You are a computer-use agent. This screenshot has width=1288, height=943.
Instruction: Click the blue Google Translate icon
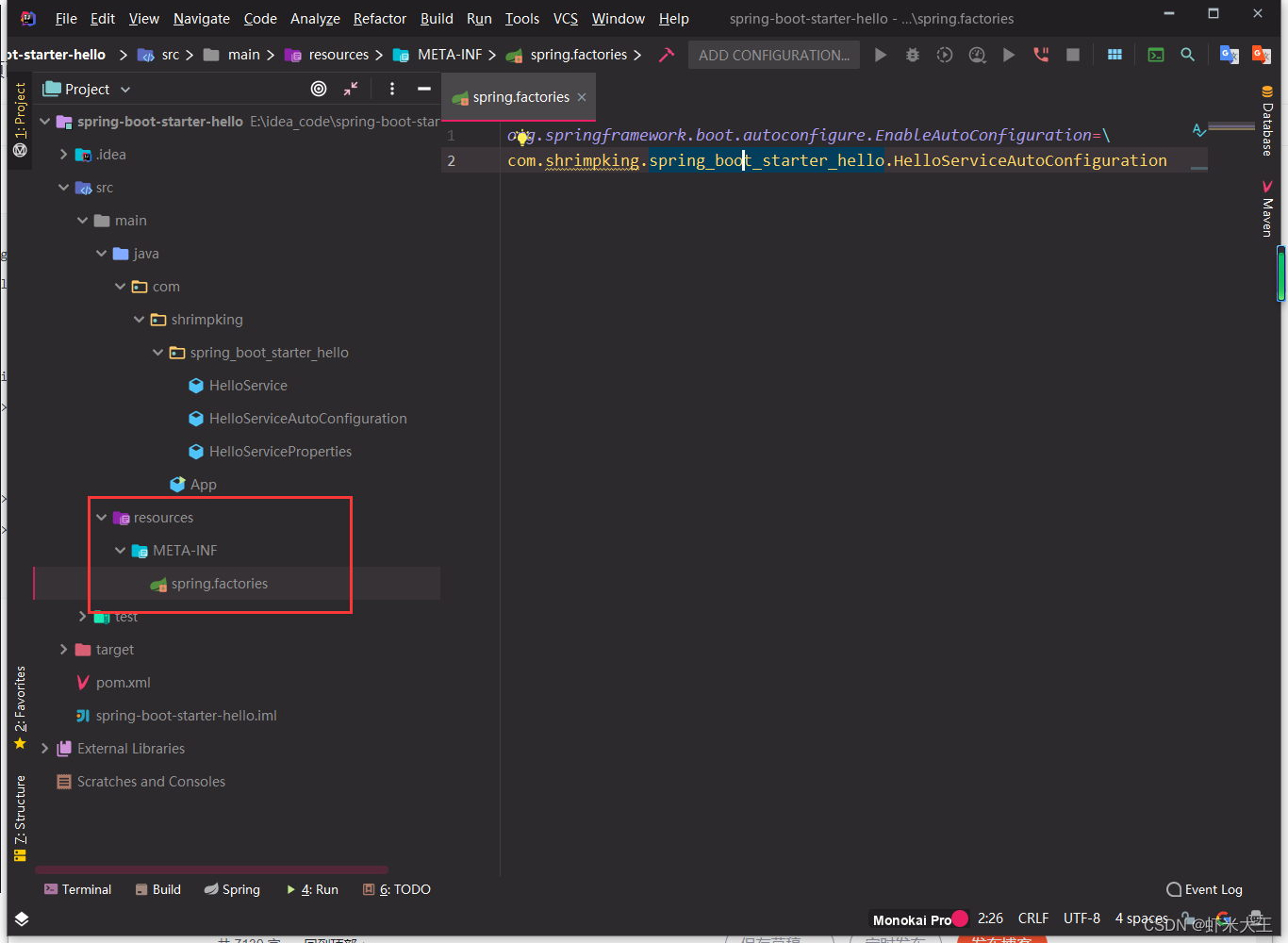[1229, 55]
